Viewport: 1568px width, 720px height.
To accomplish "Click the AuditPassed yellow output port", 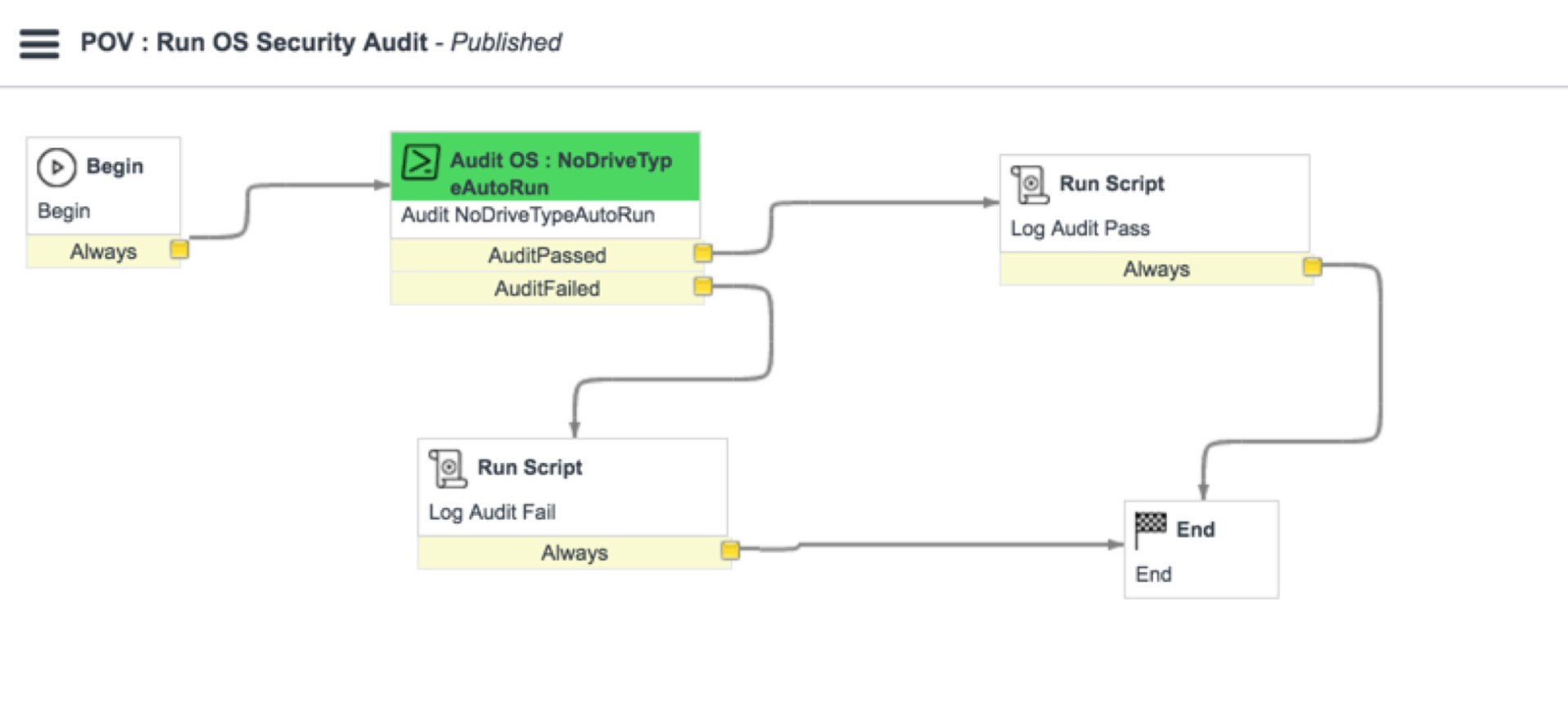I will point(702,253).
